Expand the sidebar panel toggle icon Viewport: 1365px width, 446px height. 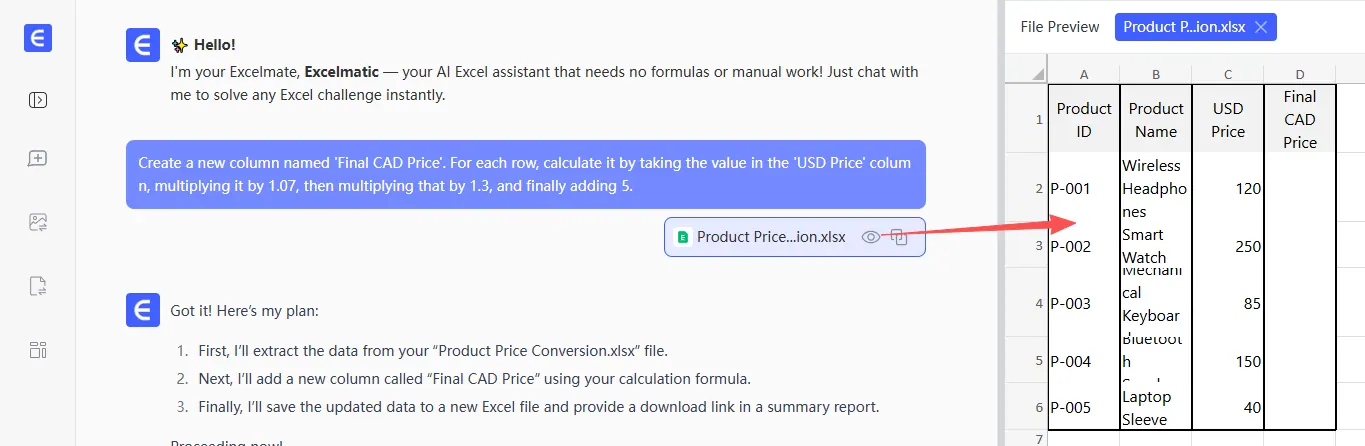pyautogui.click(x=38, y=100)
